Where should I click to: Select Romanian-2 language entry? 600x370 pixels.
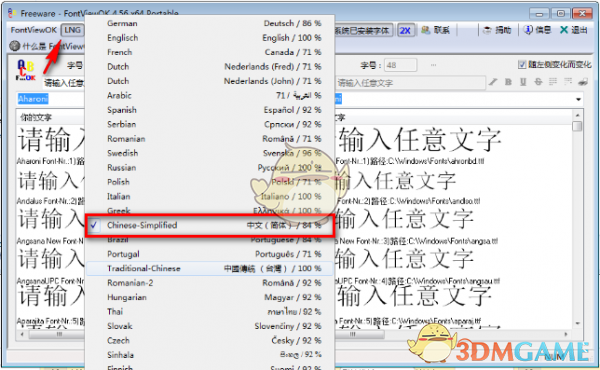tap(210, 283)
